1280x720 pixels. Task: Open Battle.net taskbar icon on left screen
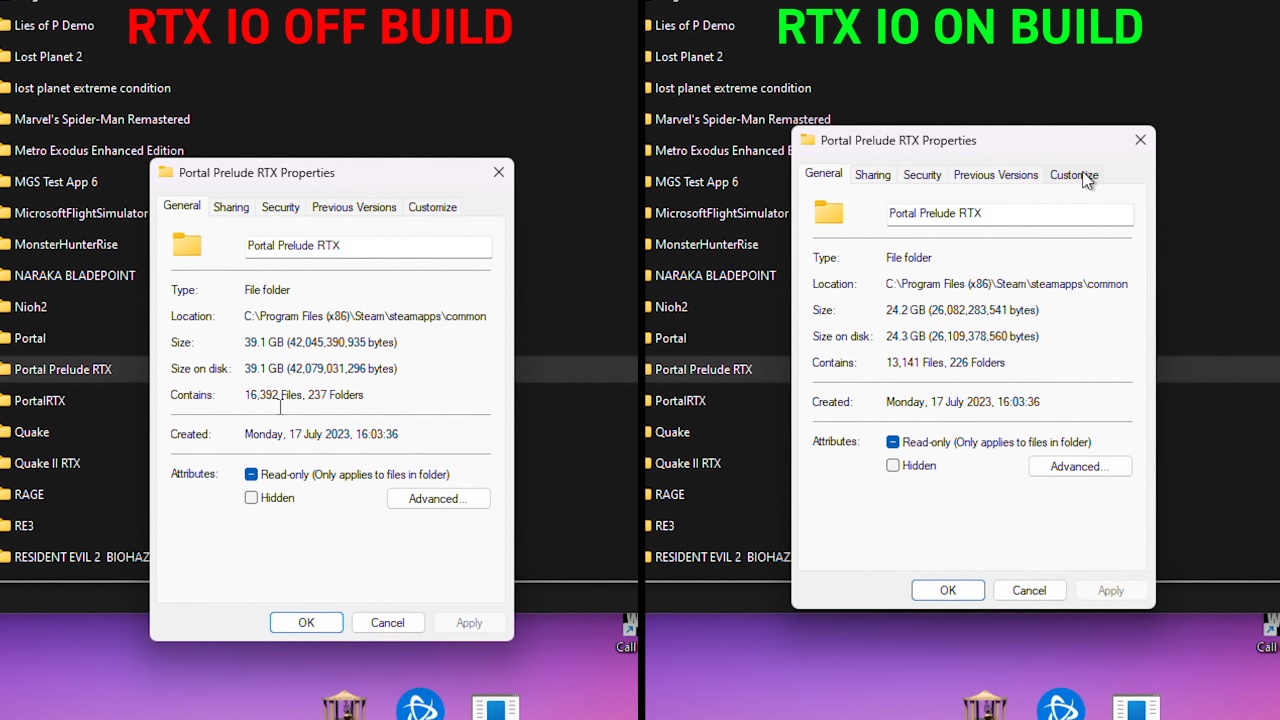420,705
